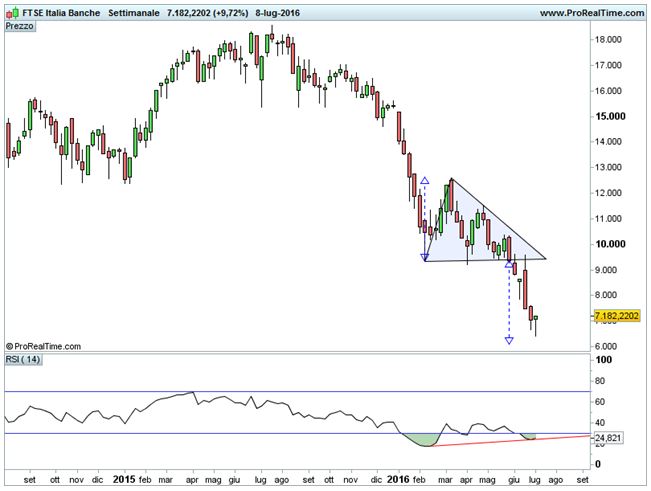Image resolution: width=651 pixels, height=491 pixels.
Task: Click the 11.000 price axis label
Action: click(x=608, y=218)
